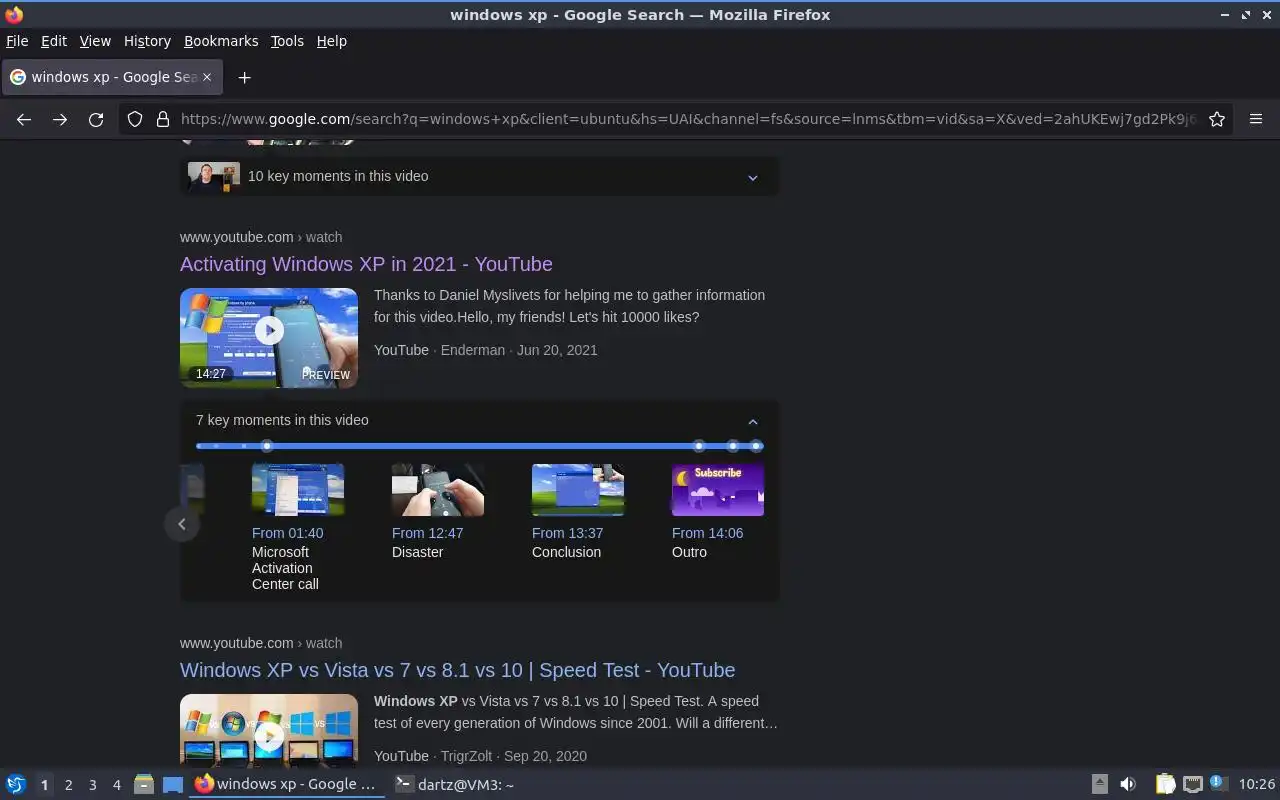Open the Edit menu
The image size is (1280, 800).
[54, 41]
